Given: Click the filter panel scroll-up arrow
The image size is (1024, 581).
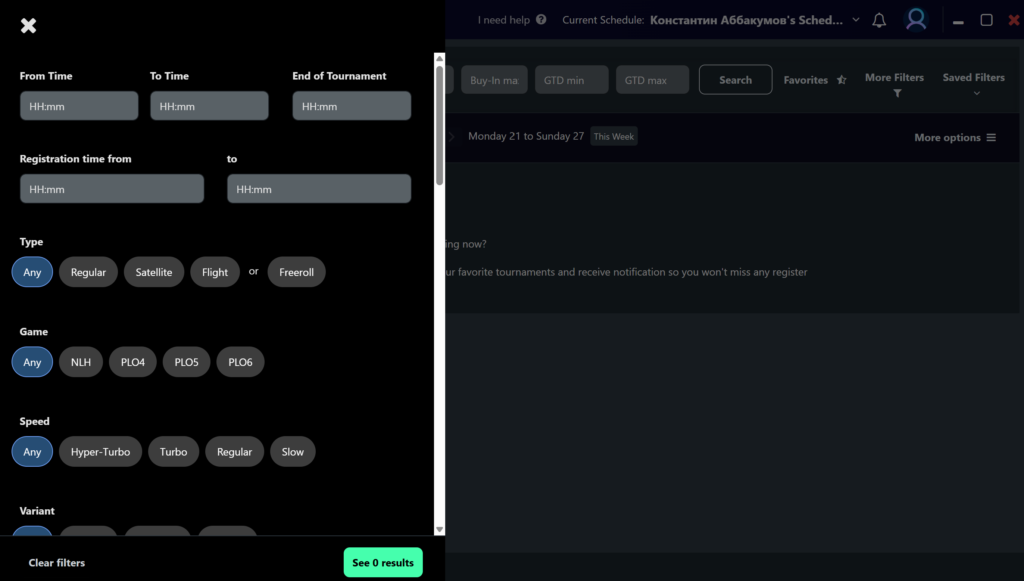Looking at the screenshot, I should 440,59.
